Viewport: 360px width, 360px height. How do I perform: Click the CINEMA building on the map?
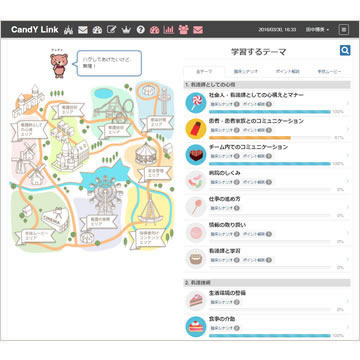click(55, 219)
